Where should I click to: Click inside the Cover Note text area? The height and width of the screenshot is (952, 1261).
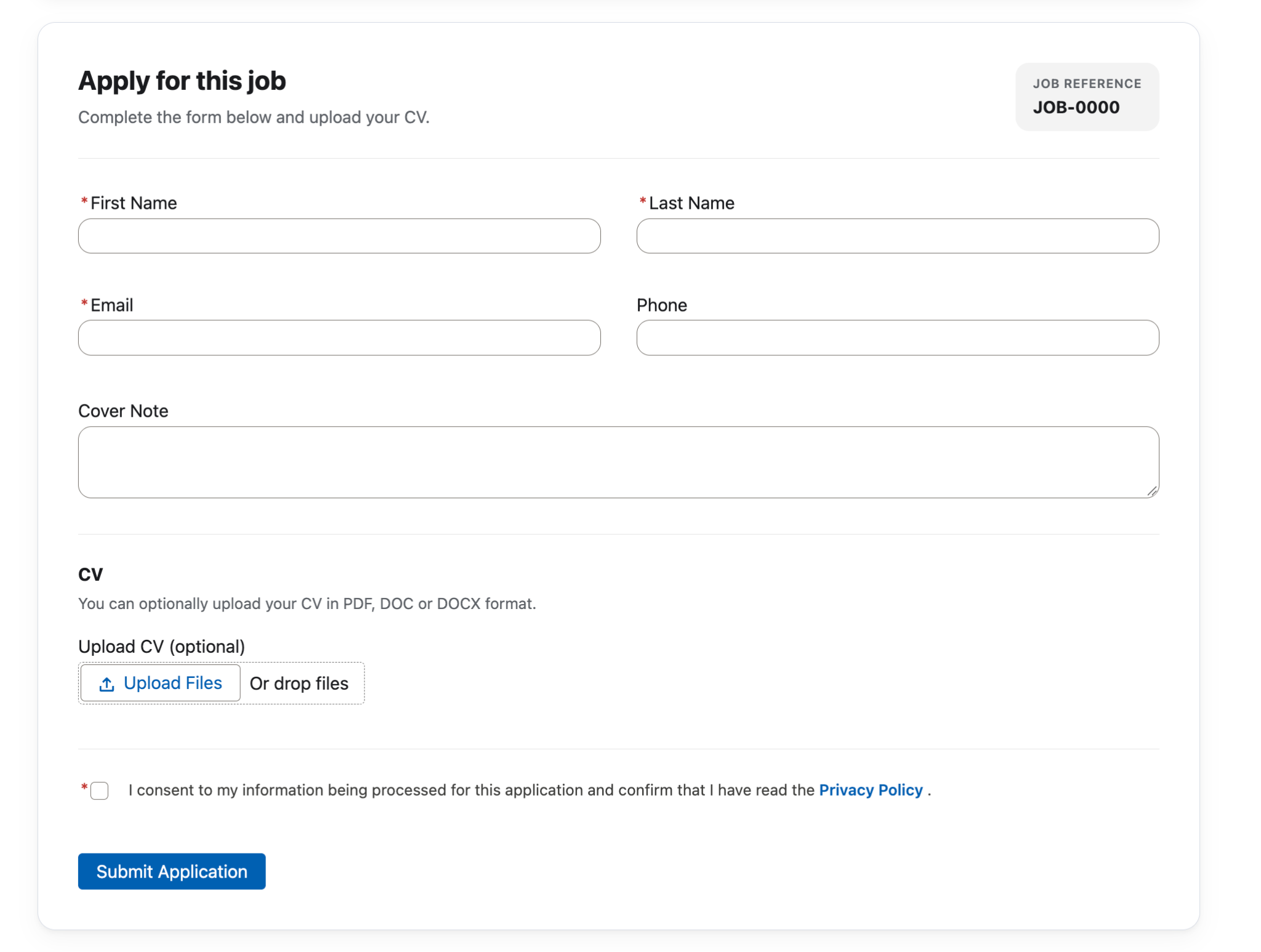618,462
